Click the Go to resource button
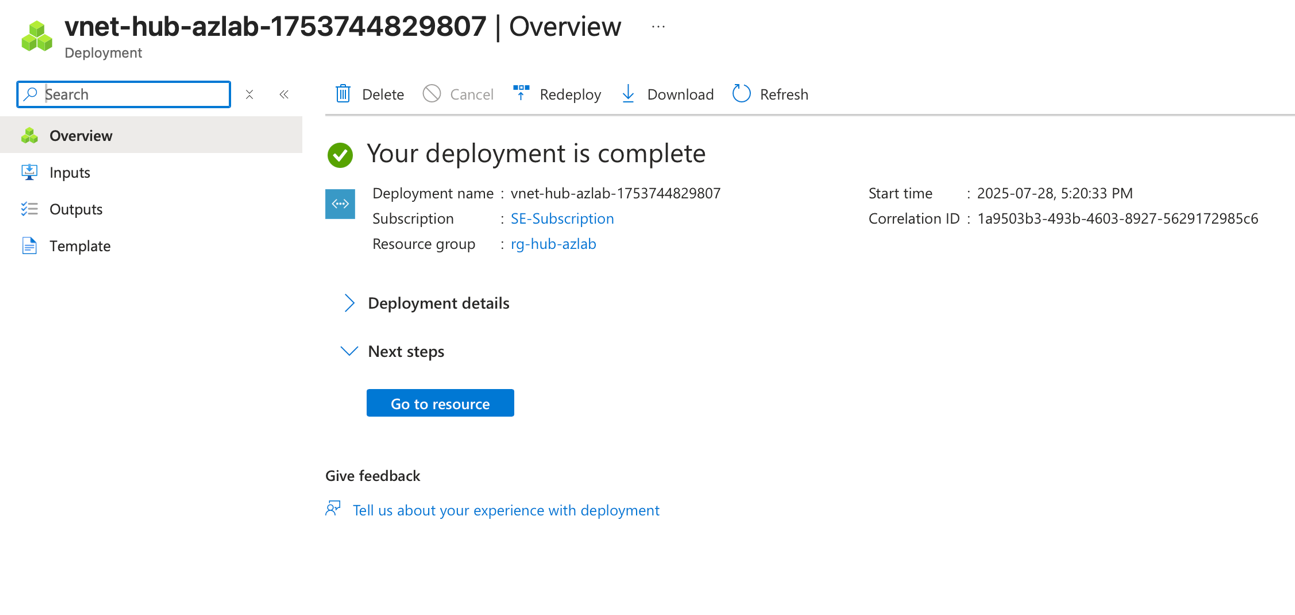Image resolution: width=1295 pixels, height=615 pixels. [x=440, y=403]
